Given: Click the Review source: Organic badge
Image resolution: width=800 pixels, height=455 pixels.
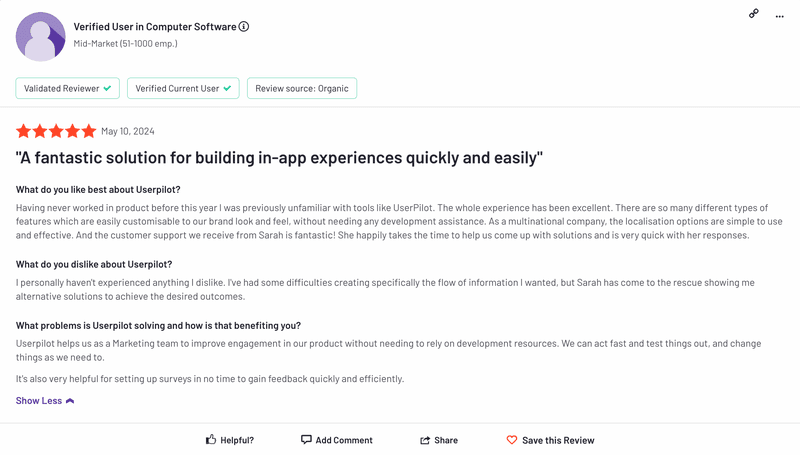Looking at the screenshot, I should [302, 88].
